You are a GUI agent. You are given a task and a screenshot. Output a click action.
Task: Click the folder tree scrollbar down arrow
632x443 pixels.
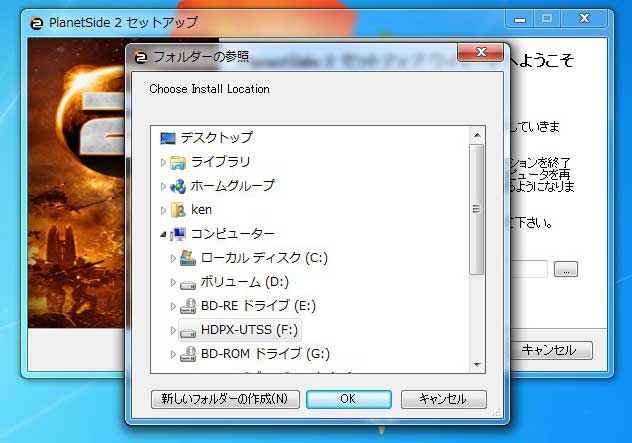point(477,364)
